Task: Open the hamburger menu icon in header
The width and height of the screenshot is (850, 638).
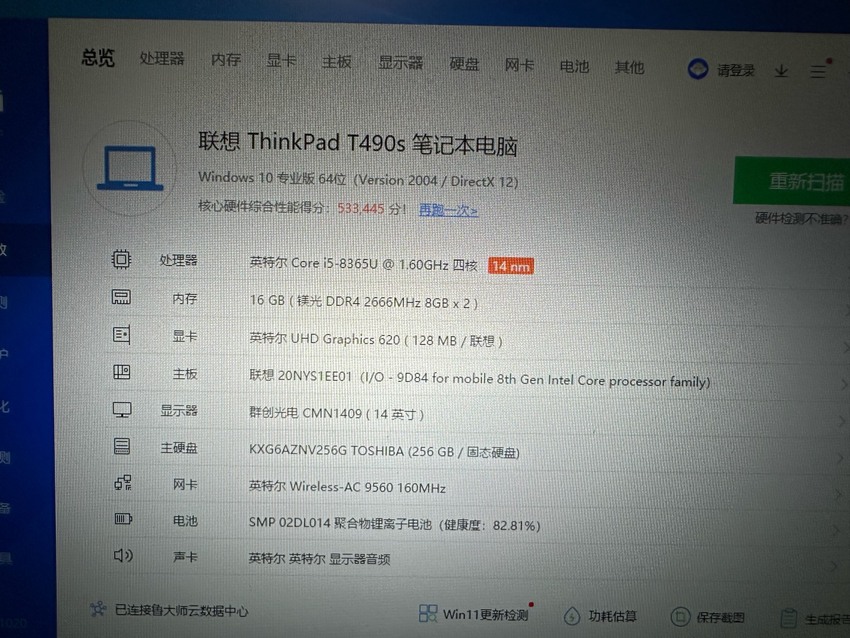Action: [818, 72]
